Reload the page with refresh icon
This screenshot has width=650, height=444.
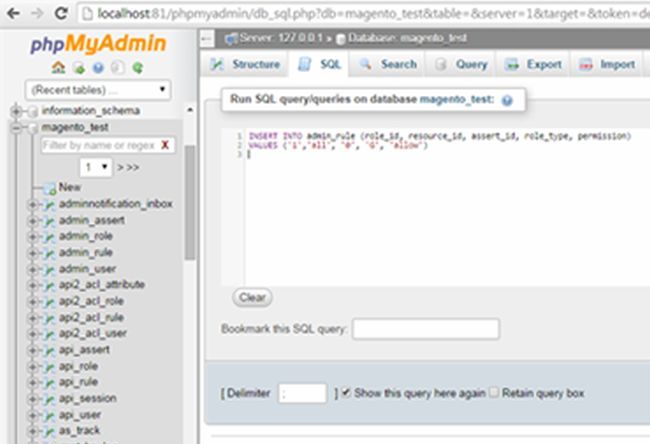coord(61,14)
